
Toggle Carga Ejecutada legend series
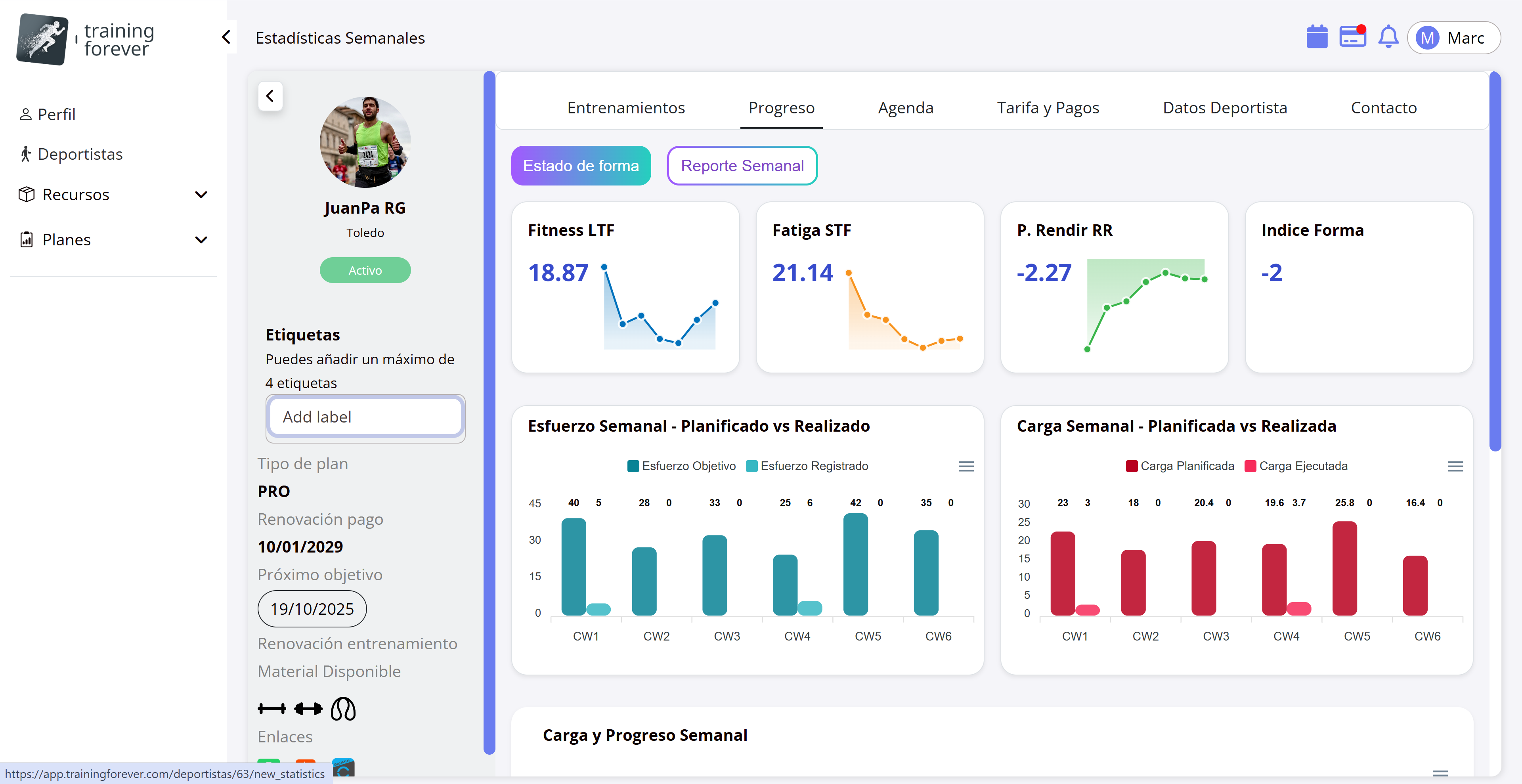[1296, 466]
